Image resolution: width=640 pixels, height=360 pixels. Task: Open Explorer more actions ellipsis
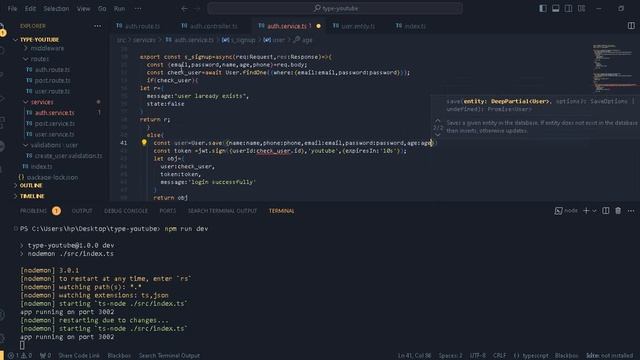click(97, 26)
